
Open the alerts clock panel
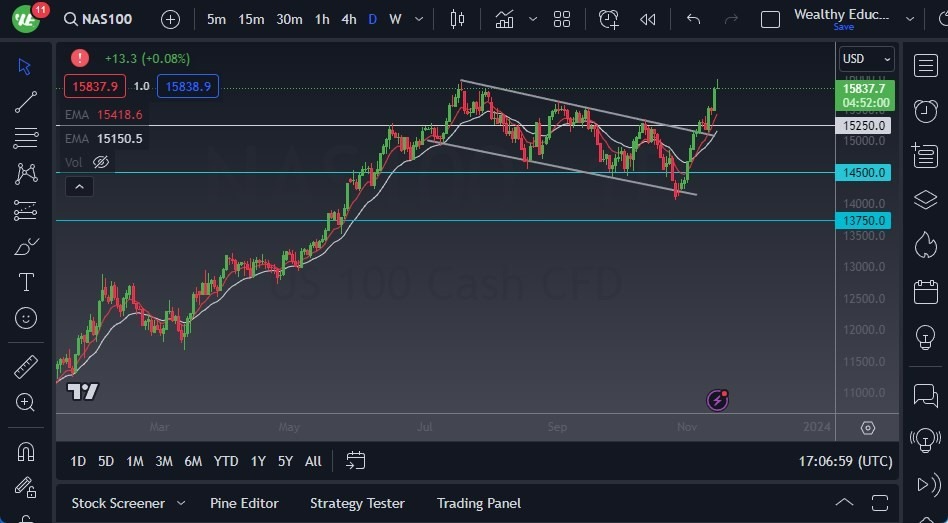point(926,111)
